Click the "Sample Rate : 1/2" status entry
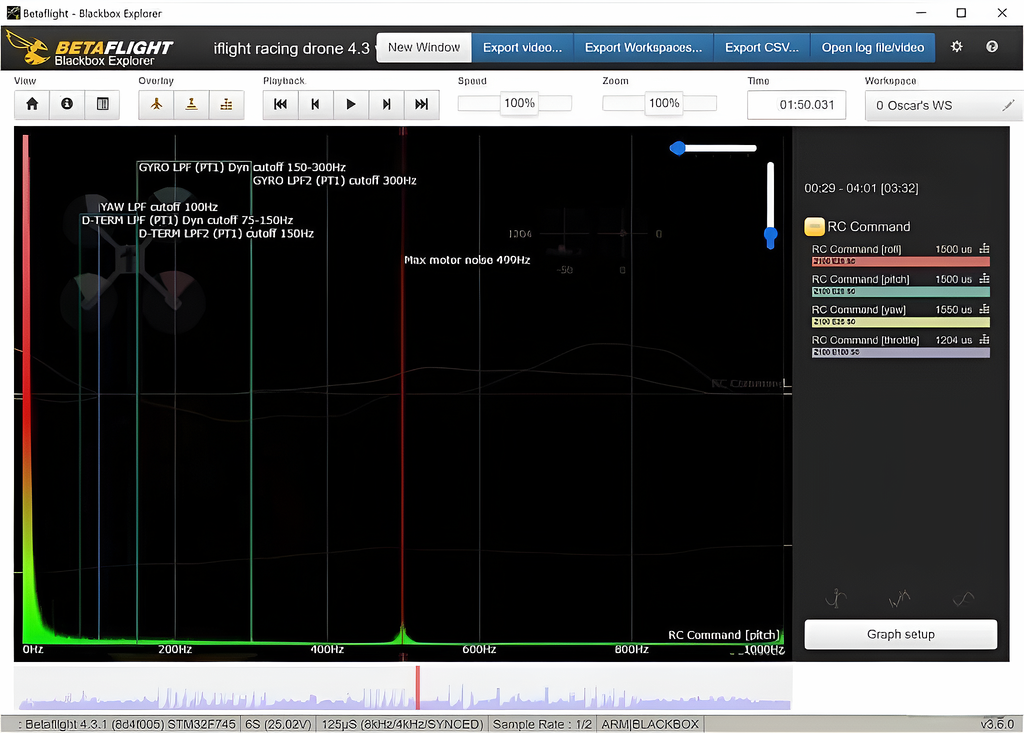This screenshot has height=733, width=1024. [542, 725]
